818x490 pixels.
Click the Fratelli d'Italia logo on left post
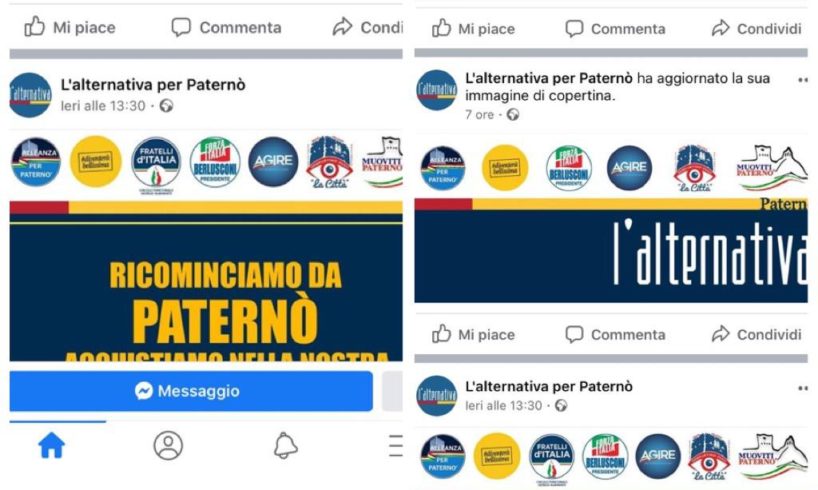point(155,163)
